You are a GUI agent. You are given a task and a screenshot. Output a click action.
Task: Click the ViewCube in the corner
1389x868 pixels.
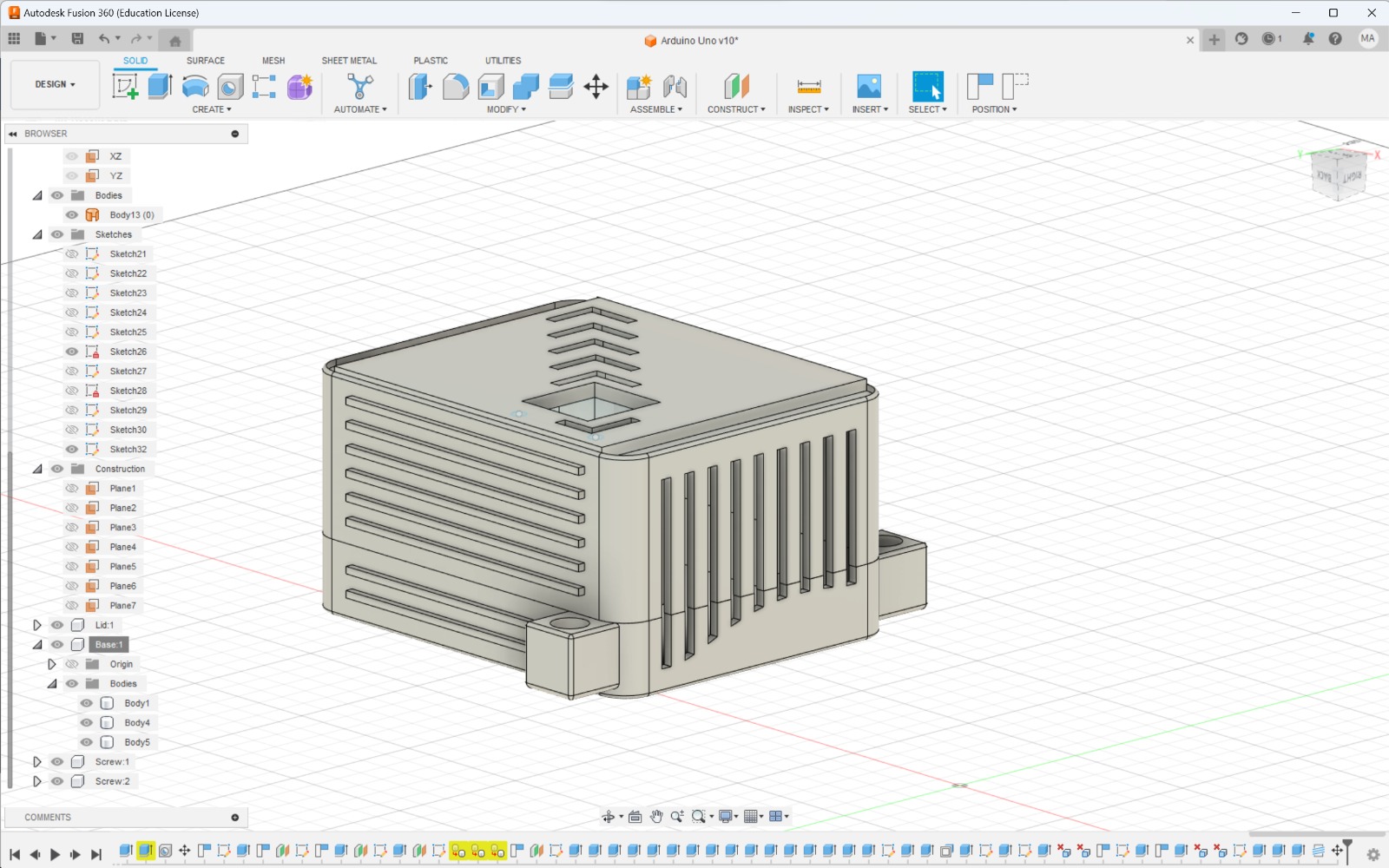pyautogui.click(x=1338, y=174)
